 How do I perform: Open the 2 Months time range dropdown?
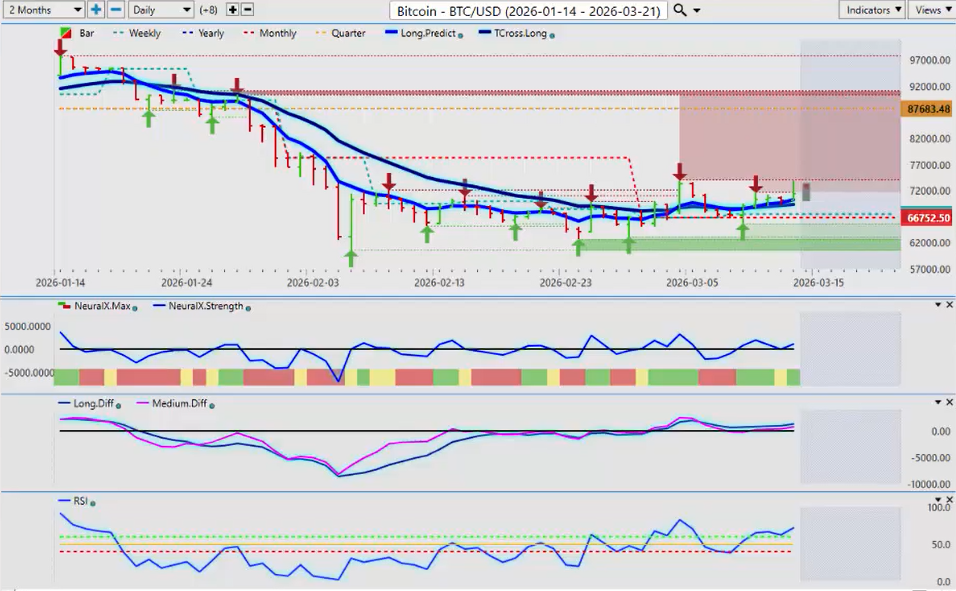click(x=43, y=9)
